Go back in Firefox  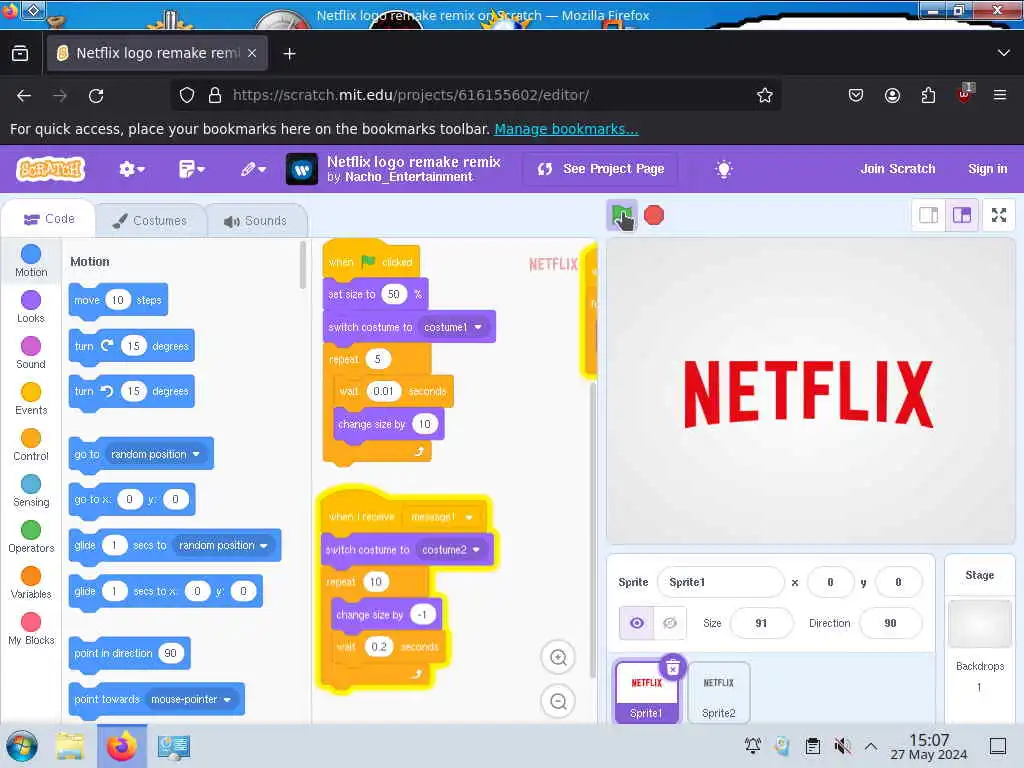(24, 95)
